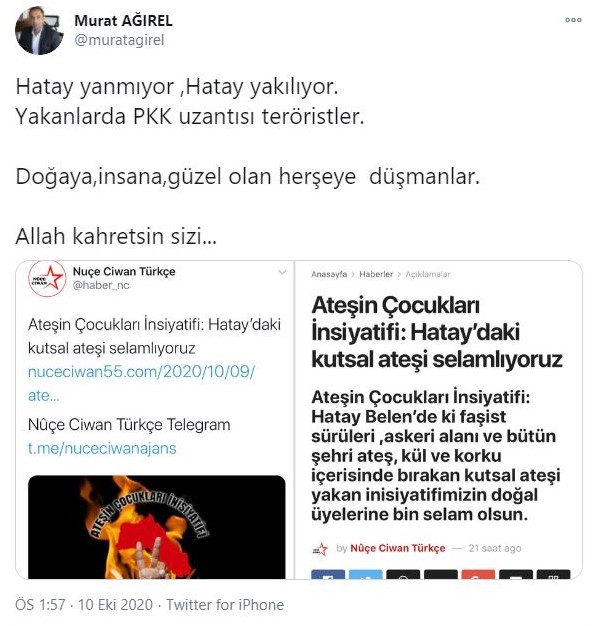
Task: Click the Facebook share icon
Action: coord(328,575)
